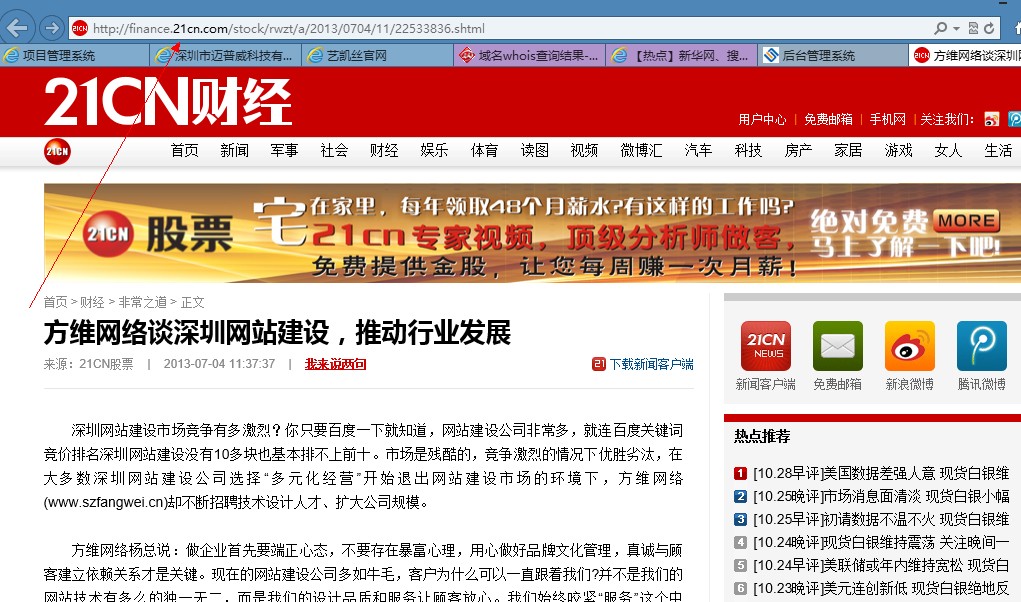This screenshot has width=1021, height=602.
Task: Select 财经 in the site navigation menu
Action: point(384,151)
